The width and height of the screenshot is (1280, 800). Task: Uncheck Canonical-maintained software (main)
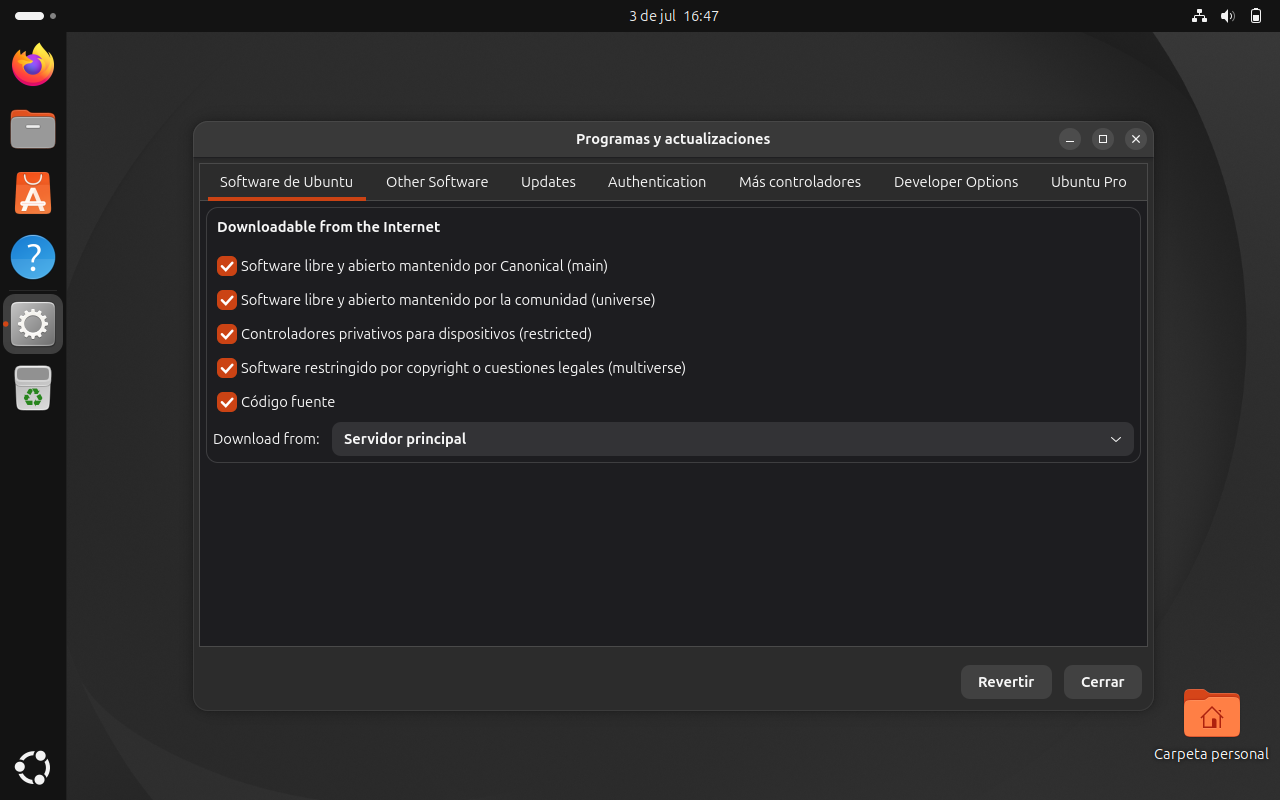tap(227, 266)
